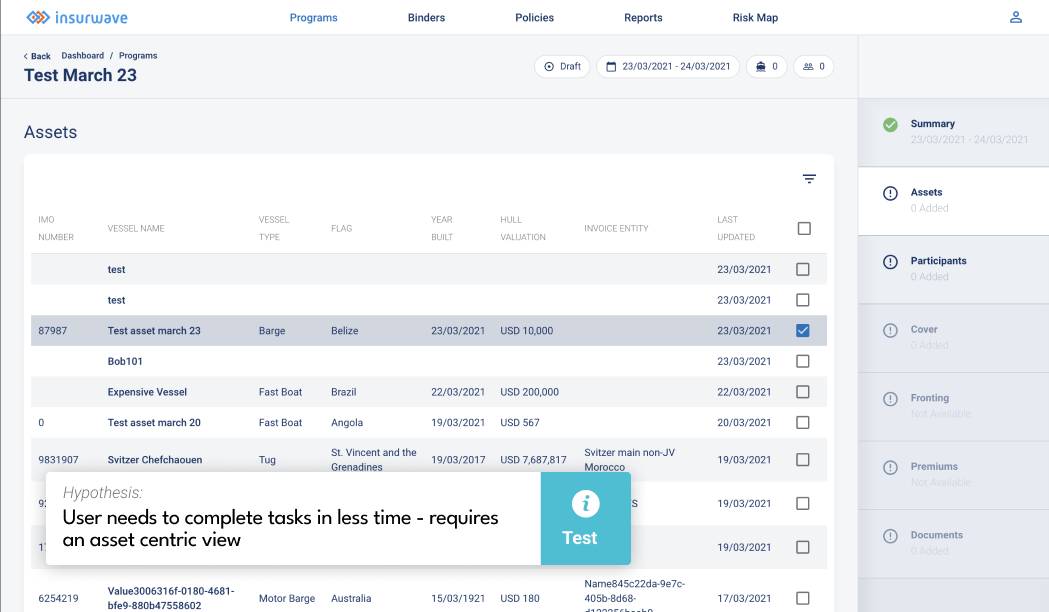The image size is (1049, 612).
Task: Open the date range 23/03/2021 - 24/03/2021 picker
Action: pos(668,67)
